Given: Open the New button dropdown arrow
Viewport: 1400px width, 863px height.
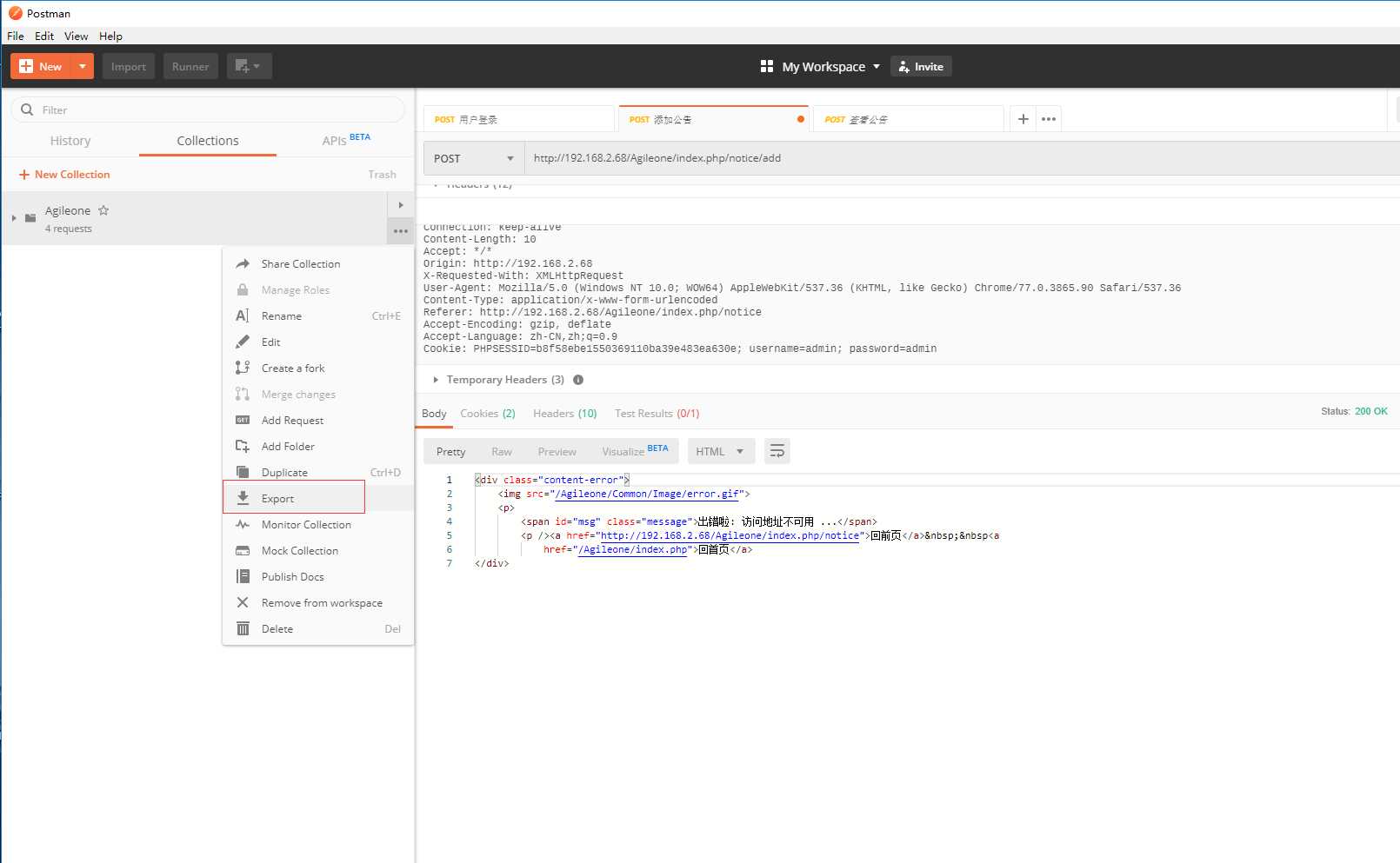Looking at the screenshot, I should [83, 66].
